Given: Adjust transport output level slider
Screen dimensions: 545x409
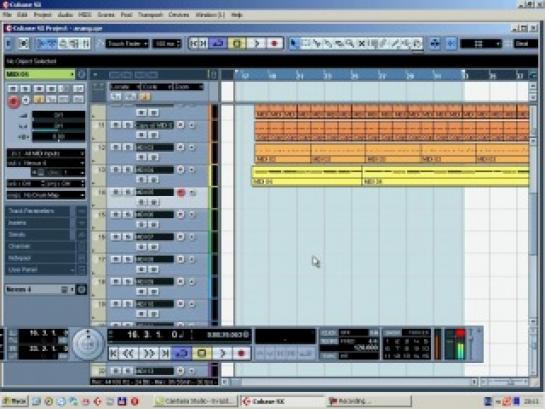Looking at the screenshot, I should 471,345.
